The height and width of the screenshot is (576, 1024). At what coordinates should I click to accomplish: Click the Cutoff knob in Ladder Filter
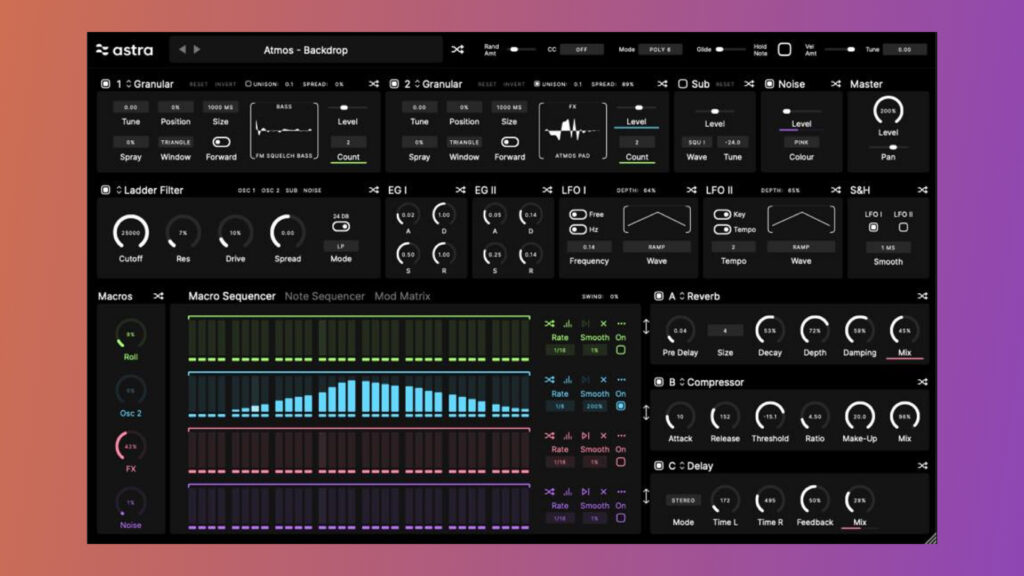[x=130, y=232]
